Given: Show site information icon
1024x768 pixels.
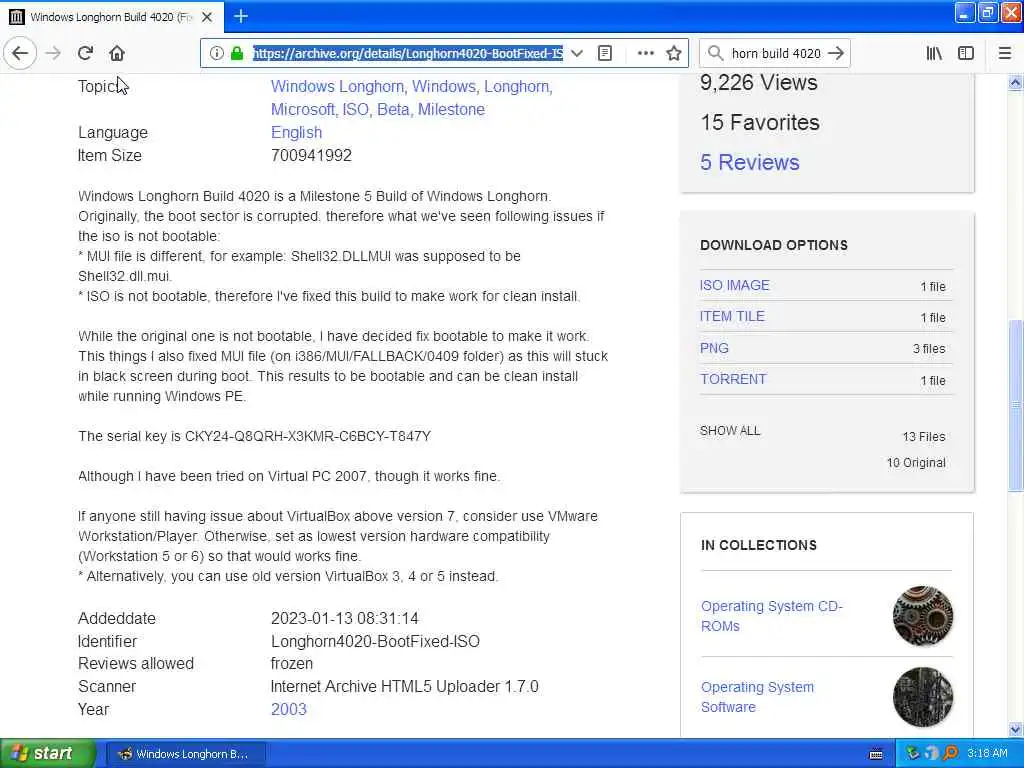Looking at the screenshot, I should click(x=216, y=53).
